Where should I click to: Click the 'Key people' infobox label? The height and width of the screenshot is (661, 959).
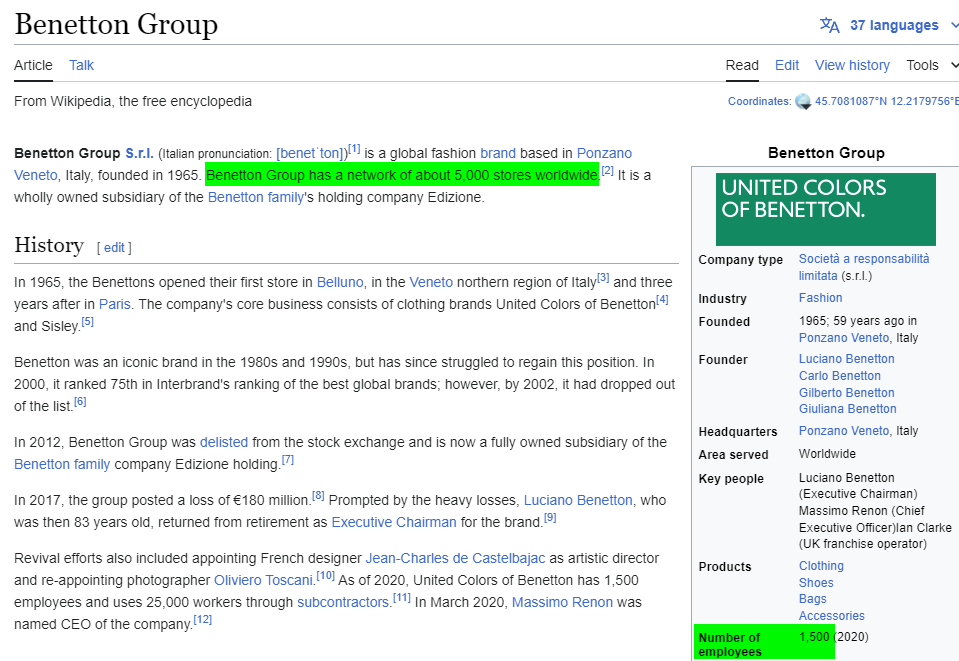tap(731, 479)
